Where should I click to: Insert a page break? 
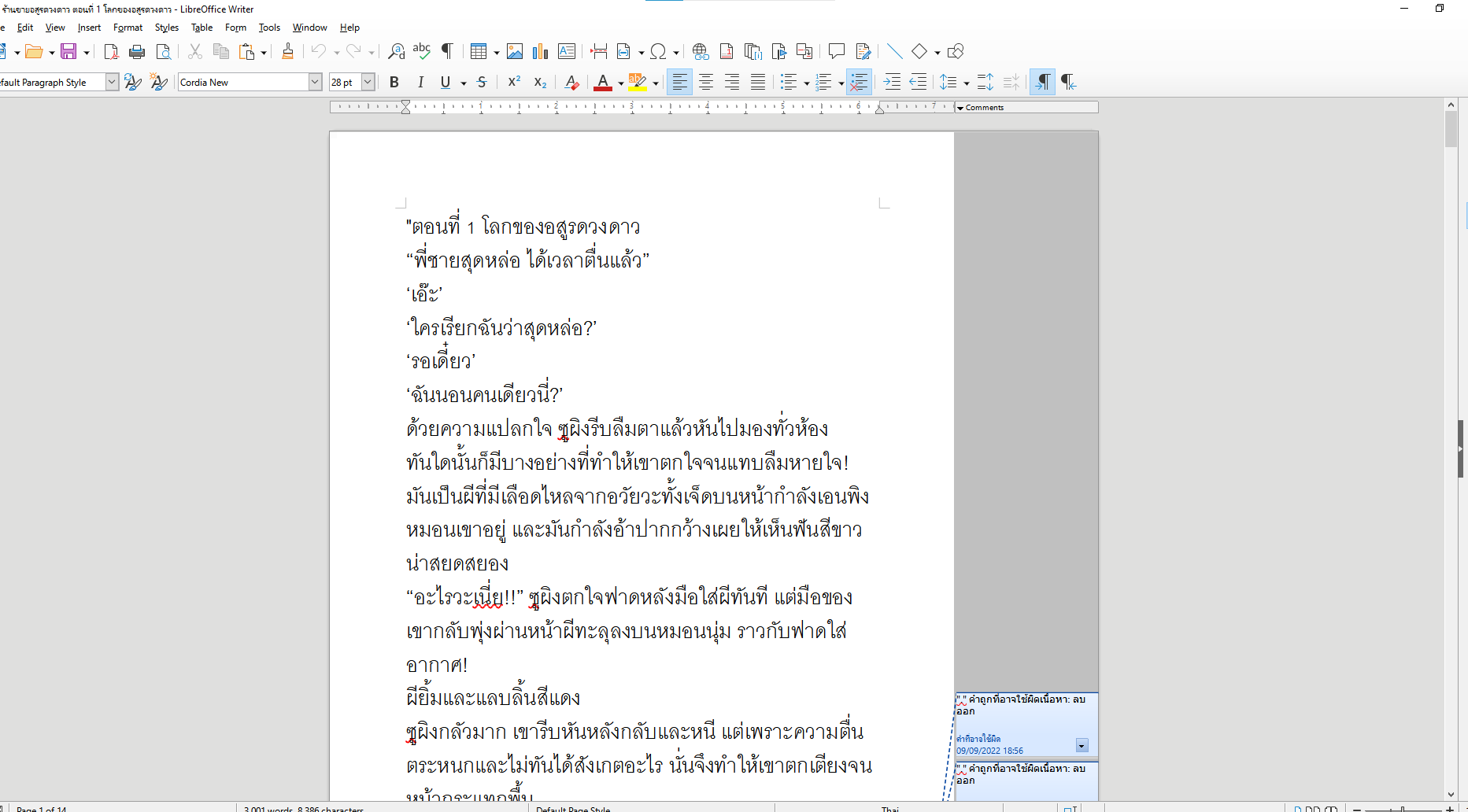pos(598,52)
